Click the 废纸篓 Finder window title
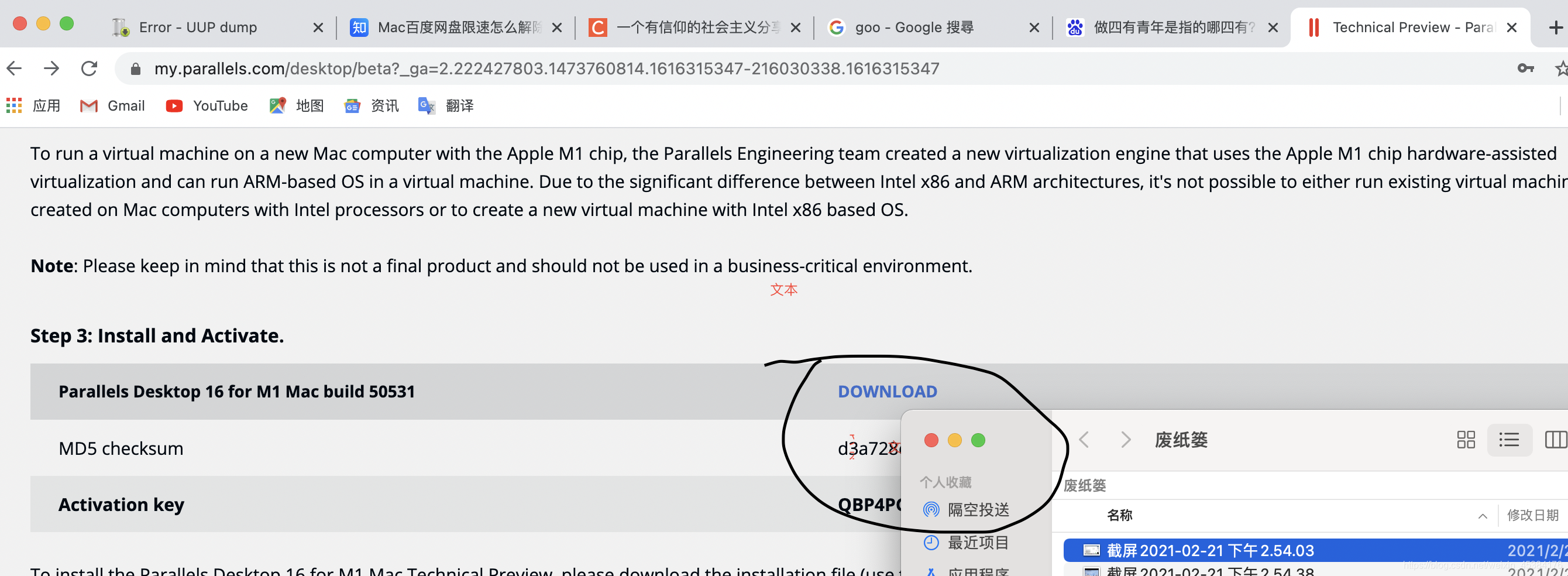This screenshot has height=576, width=1568. pyautogui.click(x=1181, y=440)
